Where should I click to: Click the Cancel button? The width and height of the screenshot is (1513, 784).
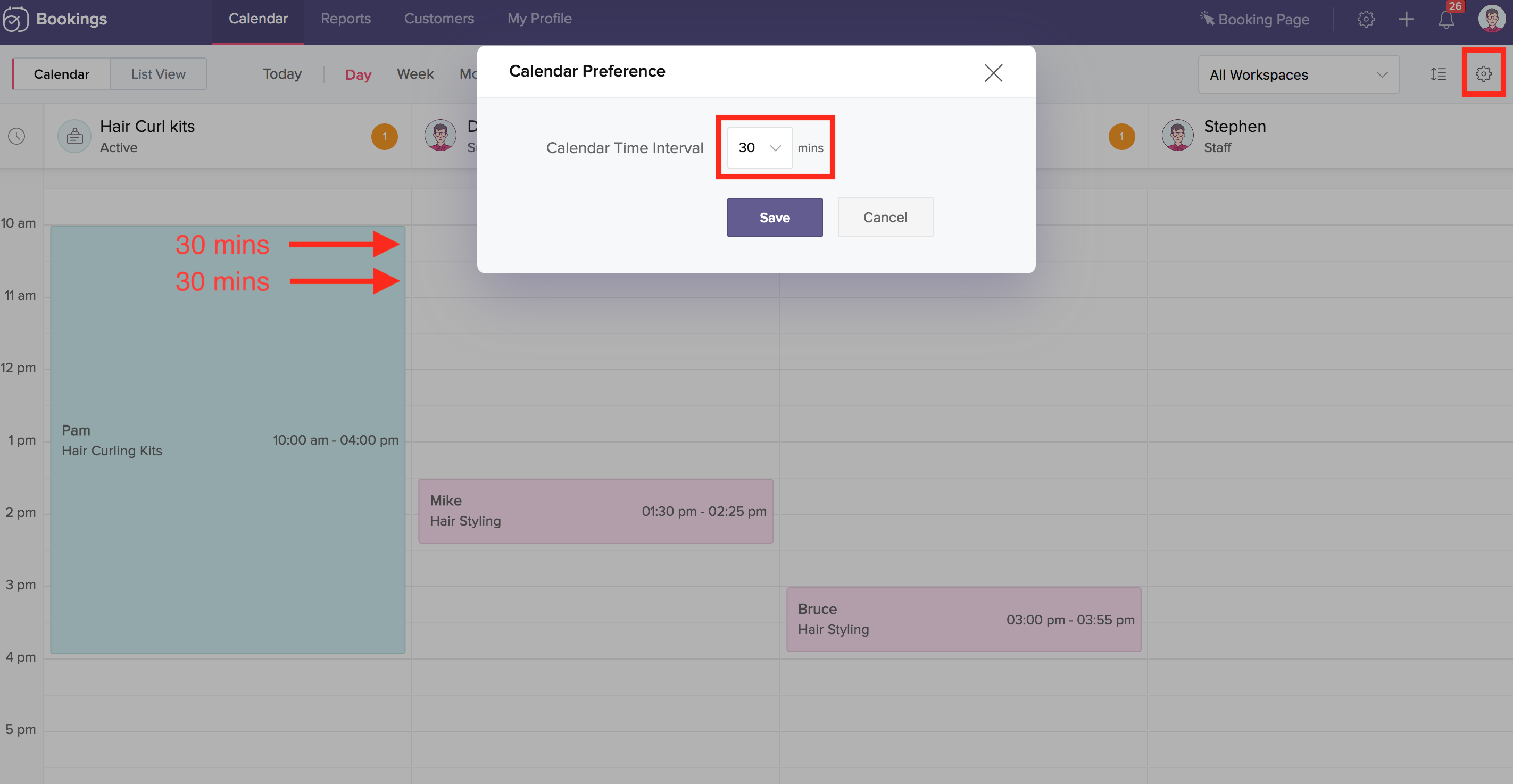(x=885, y=218)
